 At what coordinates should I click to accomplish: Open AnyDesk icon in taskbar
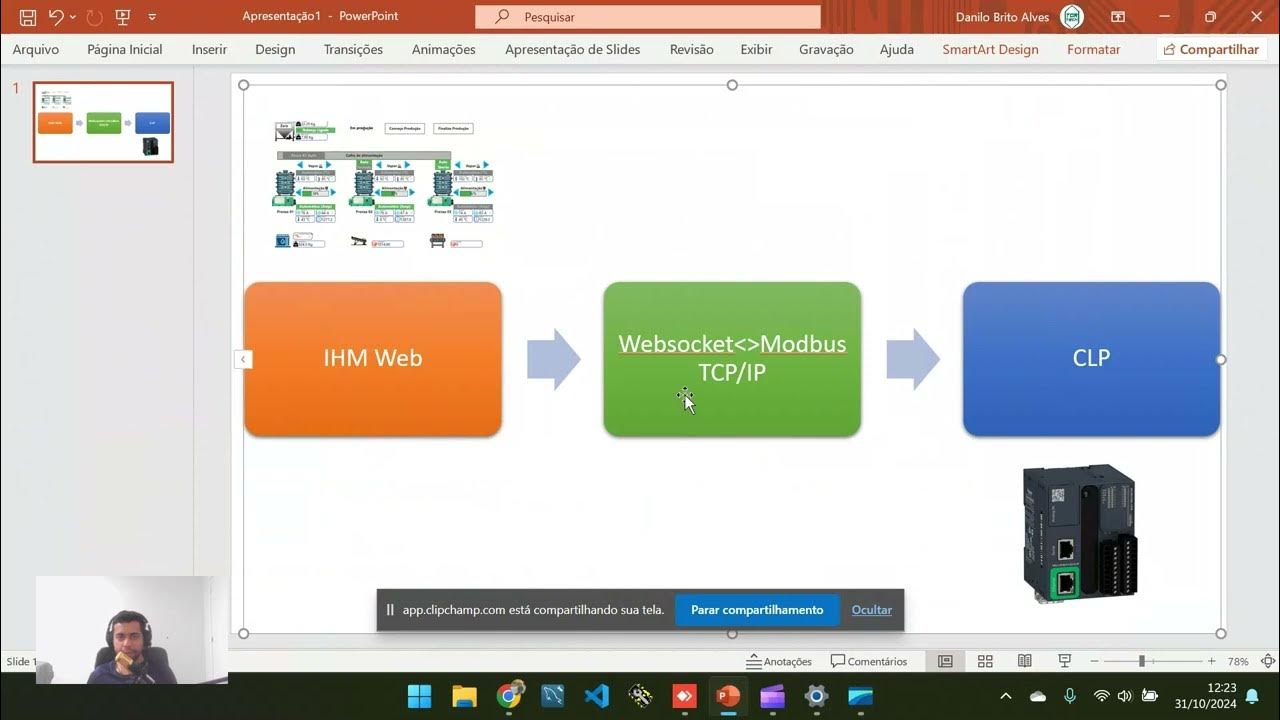(685, 696)
